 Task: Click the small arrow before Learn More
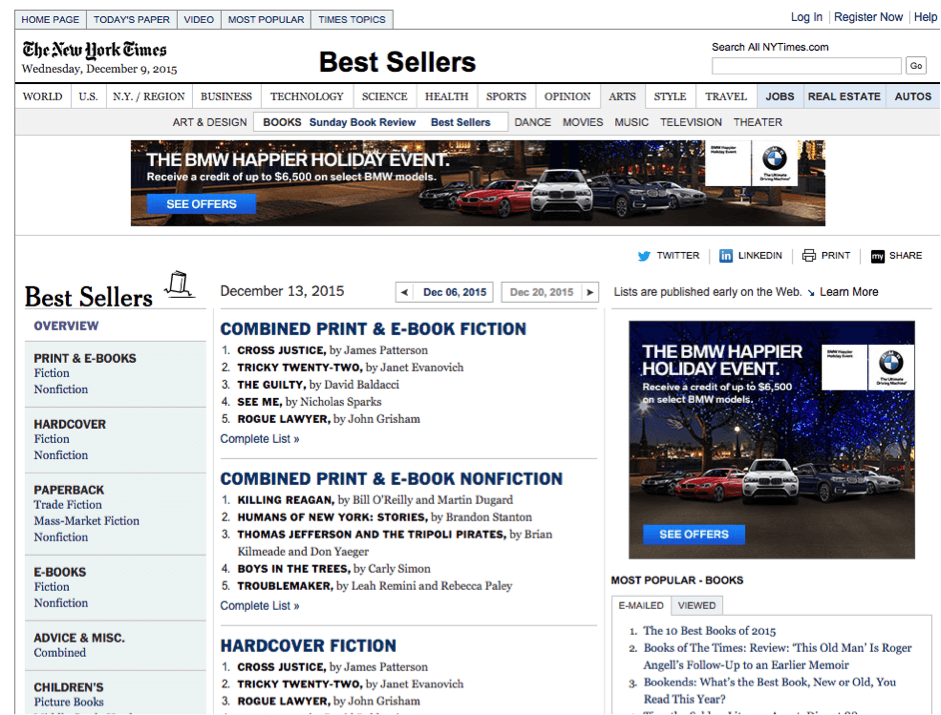(x=811, y=292)
